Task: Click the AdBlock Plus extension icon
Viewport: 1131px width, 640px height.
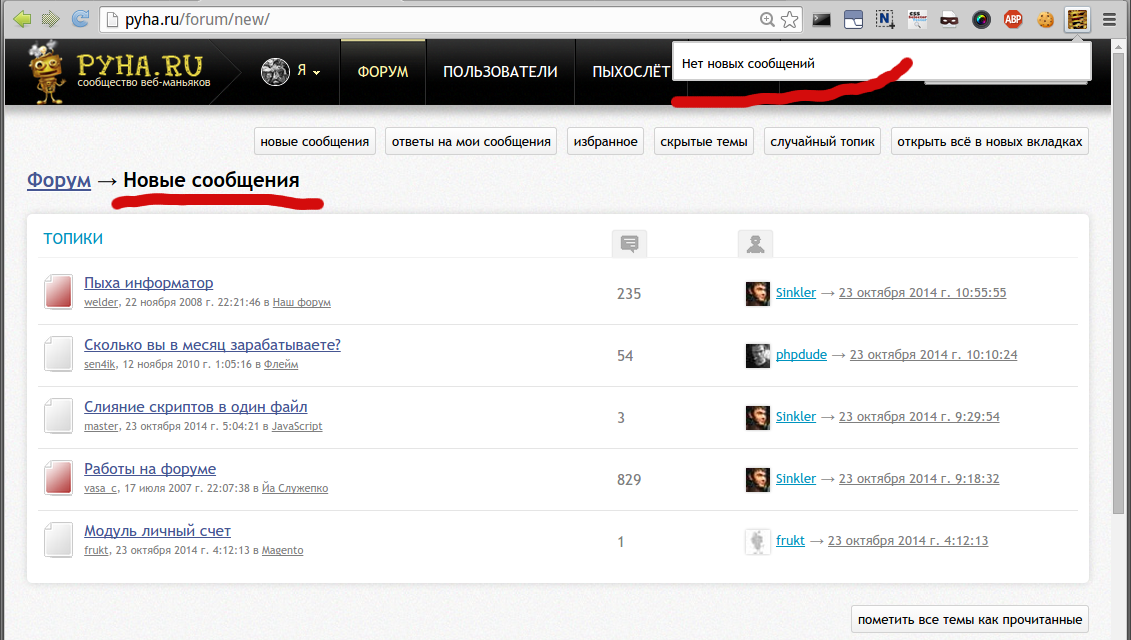Action: (1013, 18)
